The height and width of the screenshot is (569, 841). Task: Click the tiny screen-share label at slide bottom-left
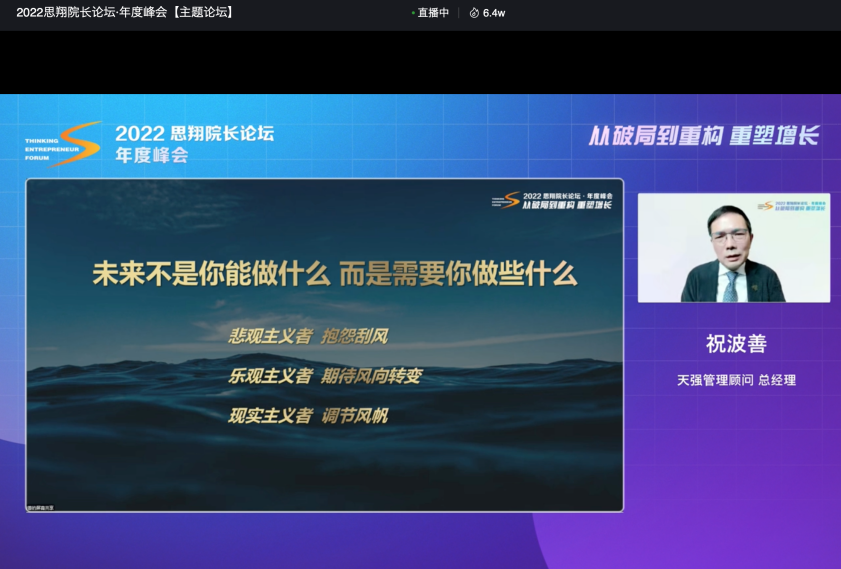tap(41, 507)
